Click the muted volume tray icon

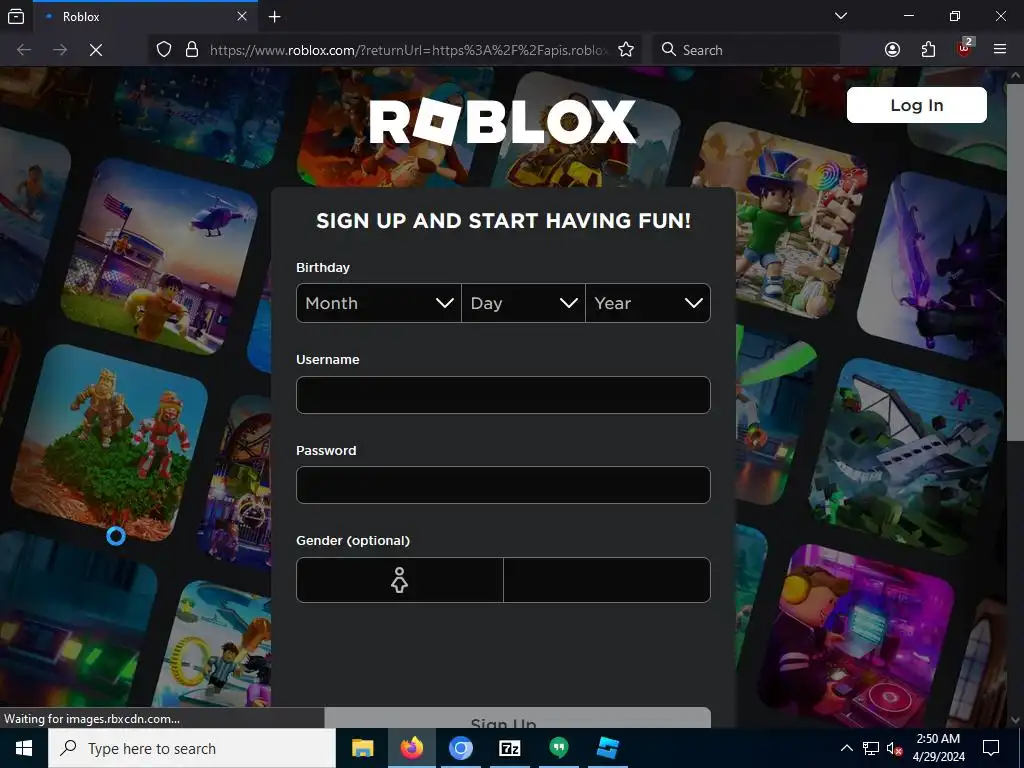tap(894, 748)
